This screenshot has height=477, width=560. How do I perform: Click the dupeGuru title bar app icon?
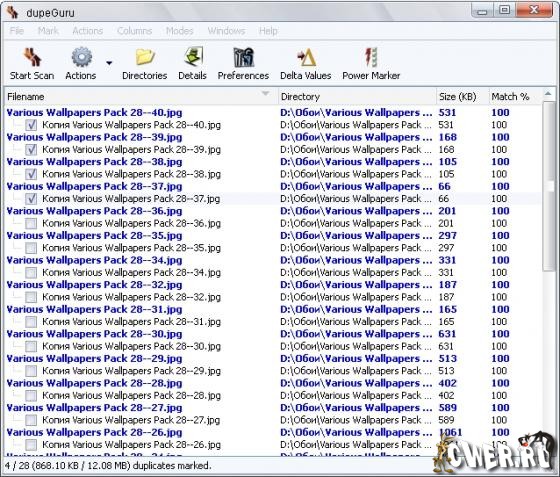[13, 12]
